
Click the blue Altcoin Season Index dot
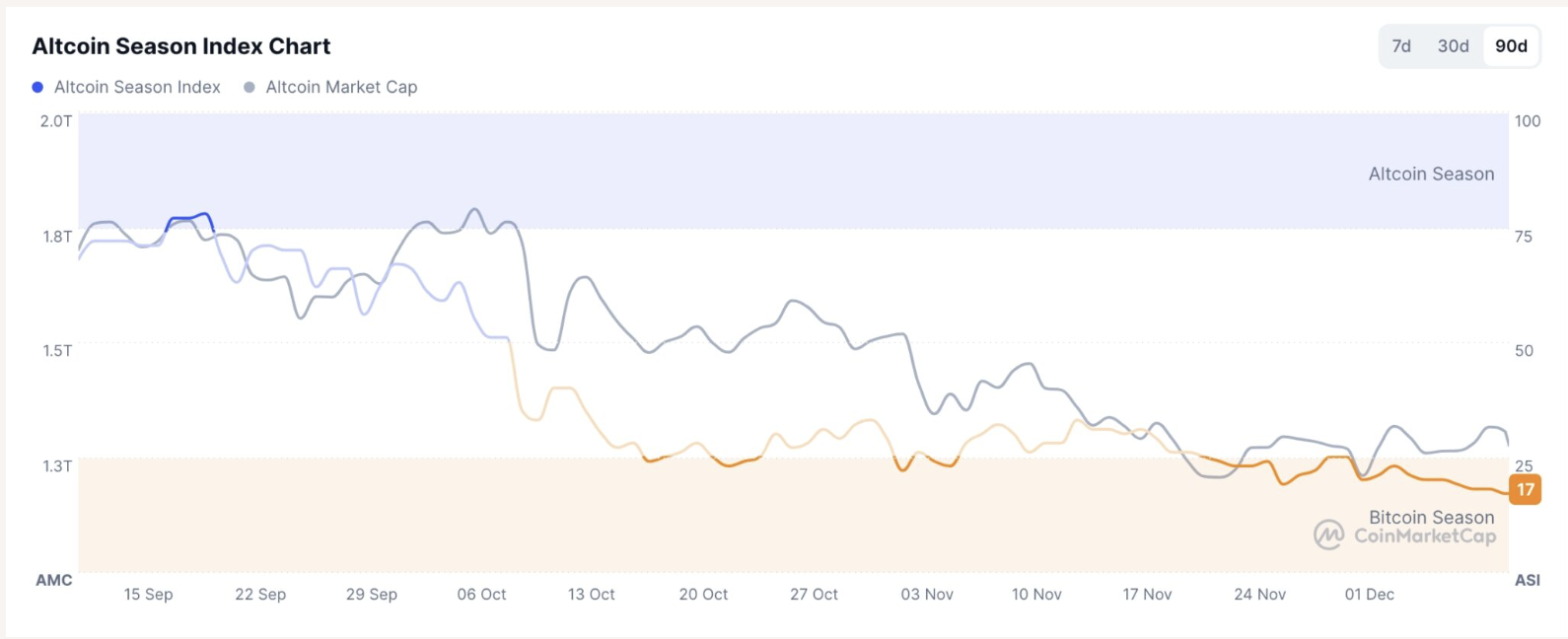(x=37, y=87)
